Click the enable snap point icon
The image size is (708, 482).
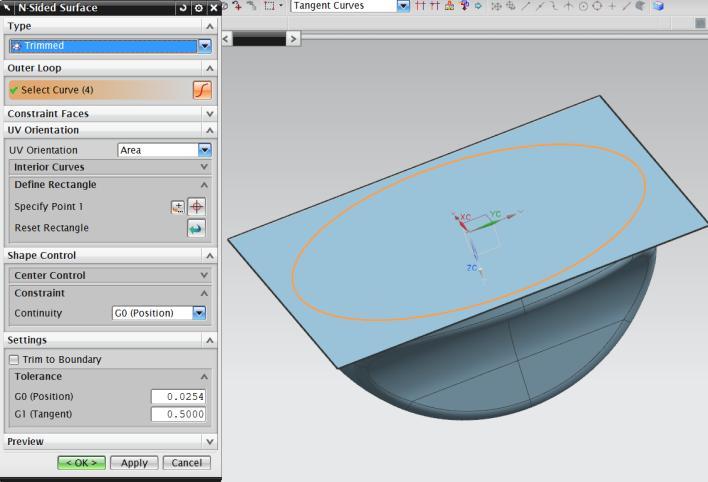[x=496, y=6]
